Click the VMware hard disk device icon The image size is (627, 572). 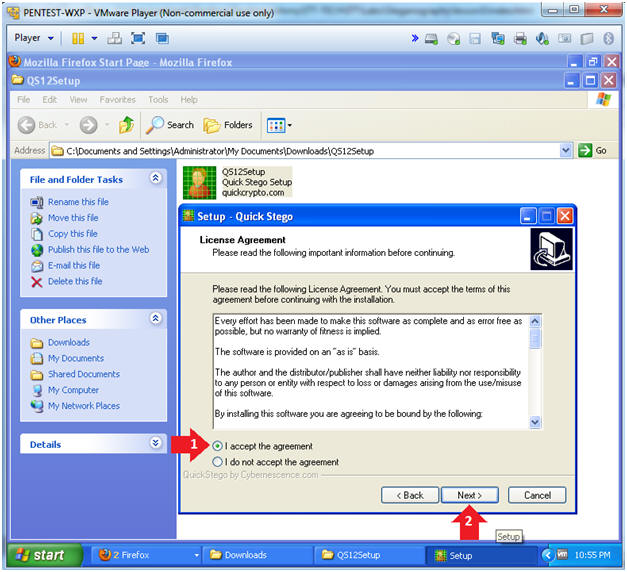click(431, 39)
